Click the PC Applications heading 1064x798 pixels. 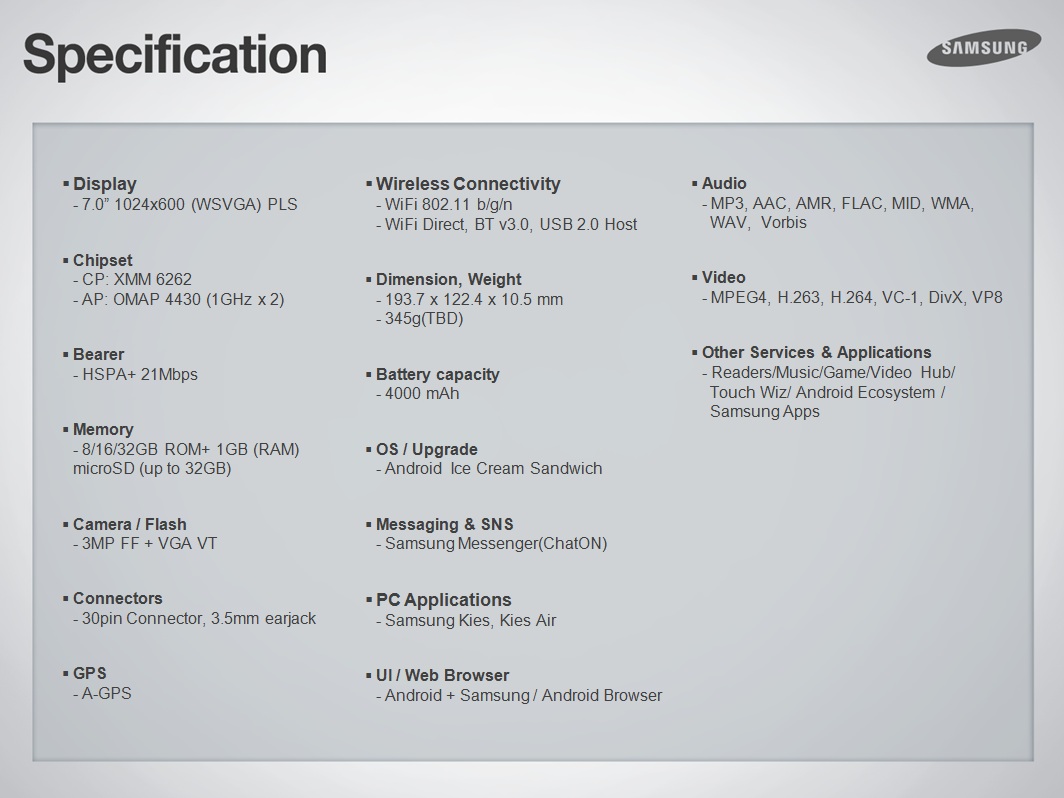(x=444, y=600)
